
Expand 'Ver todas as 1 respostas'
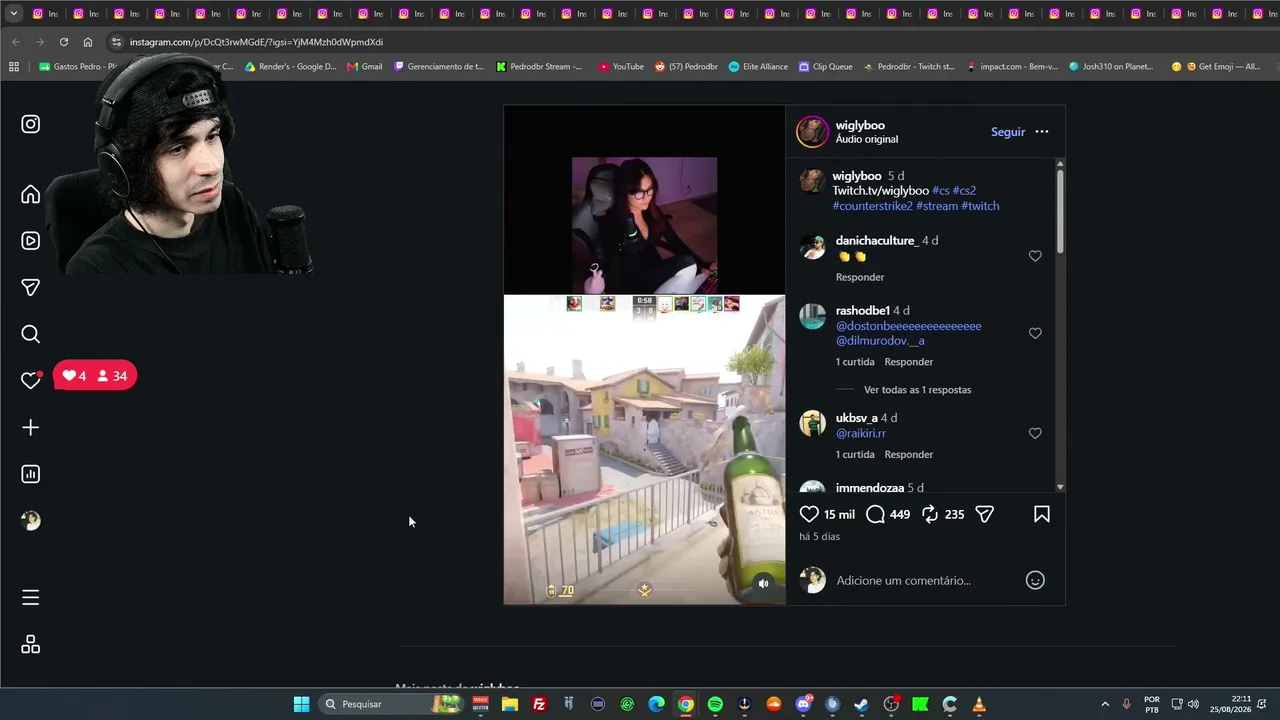917,390
